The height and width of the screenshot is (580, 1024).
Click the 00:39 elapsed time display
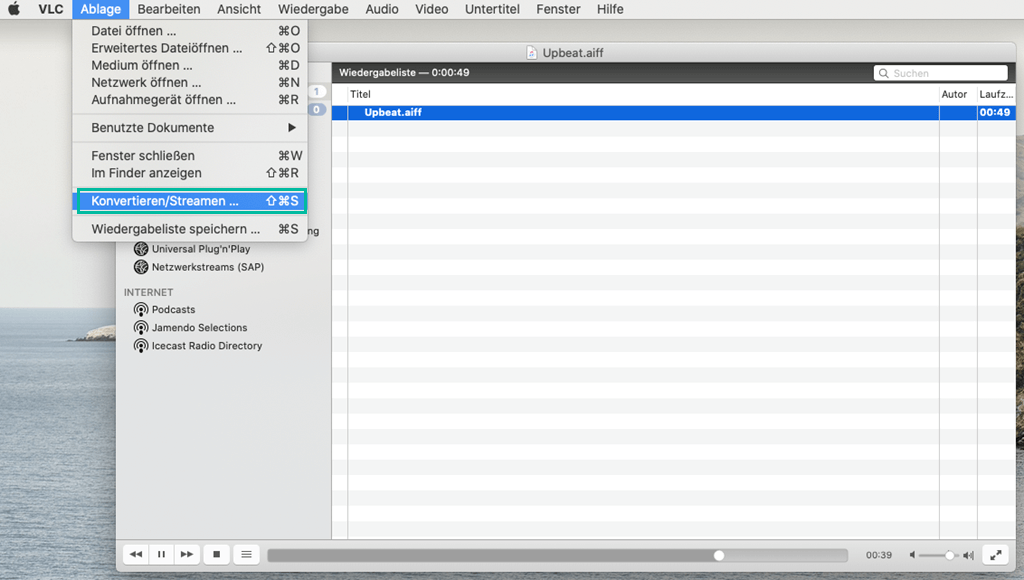tap(879, 555)
